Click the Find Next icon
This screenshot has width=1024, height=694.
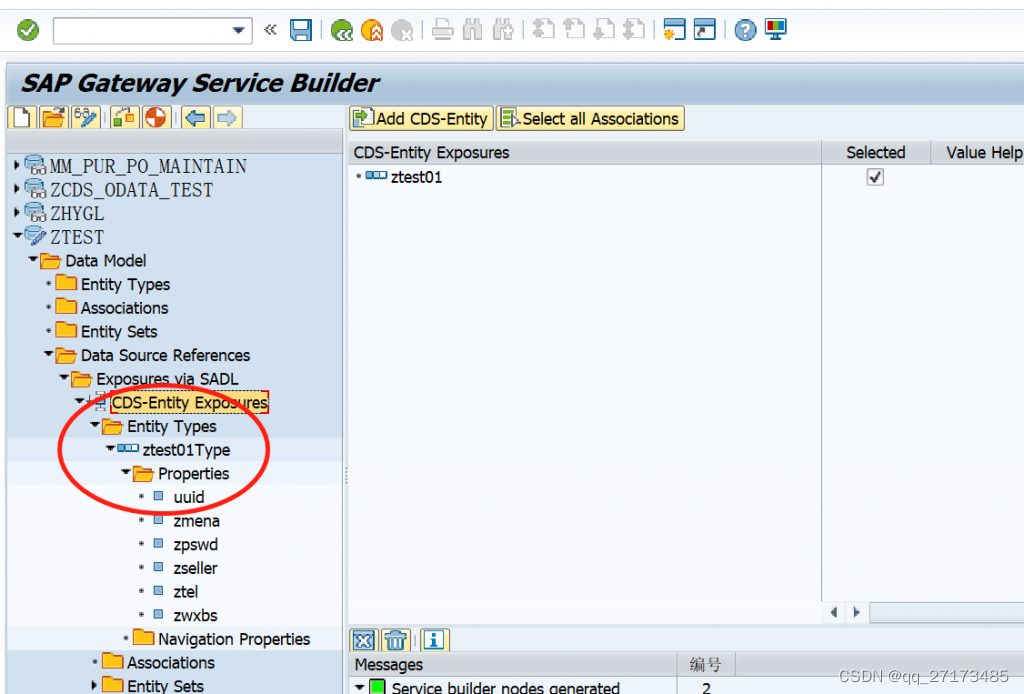pos(503,30)
